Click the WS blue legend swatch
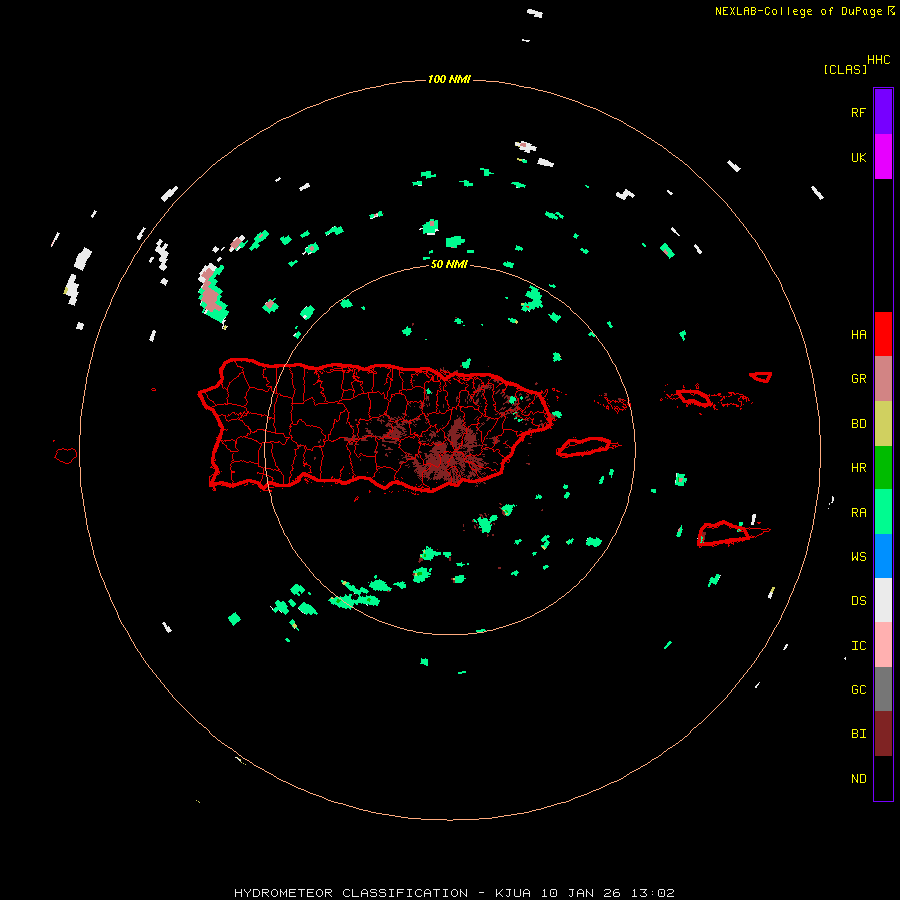The image size is (900, 900). [x=883, y=556]
